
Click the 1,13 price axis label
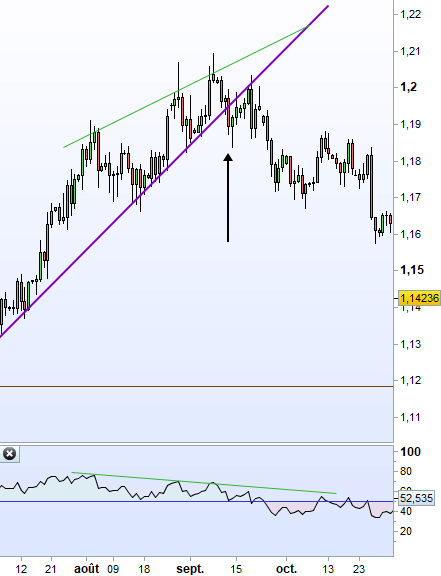point(410,344)
